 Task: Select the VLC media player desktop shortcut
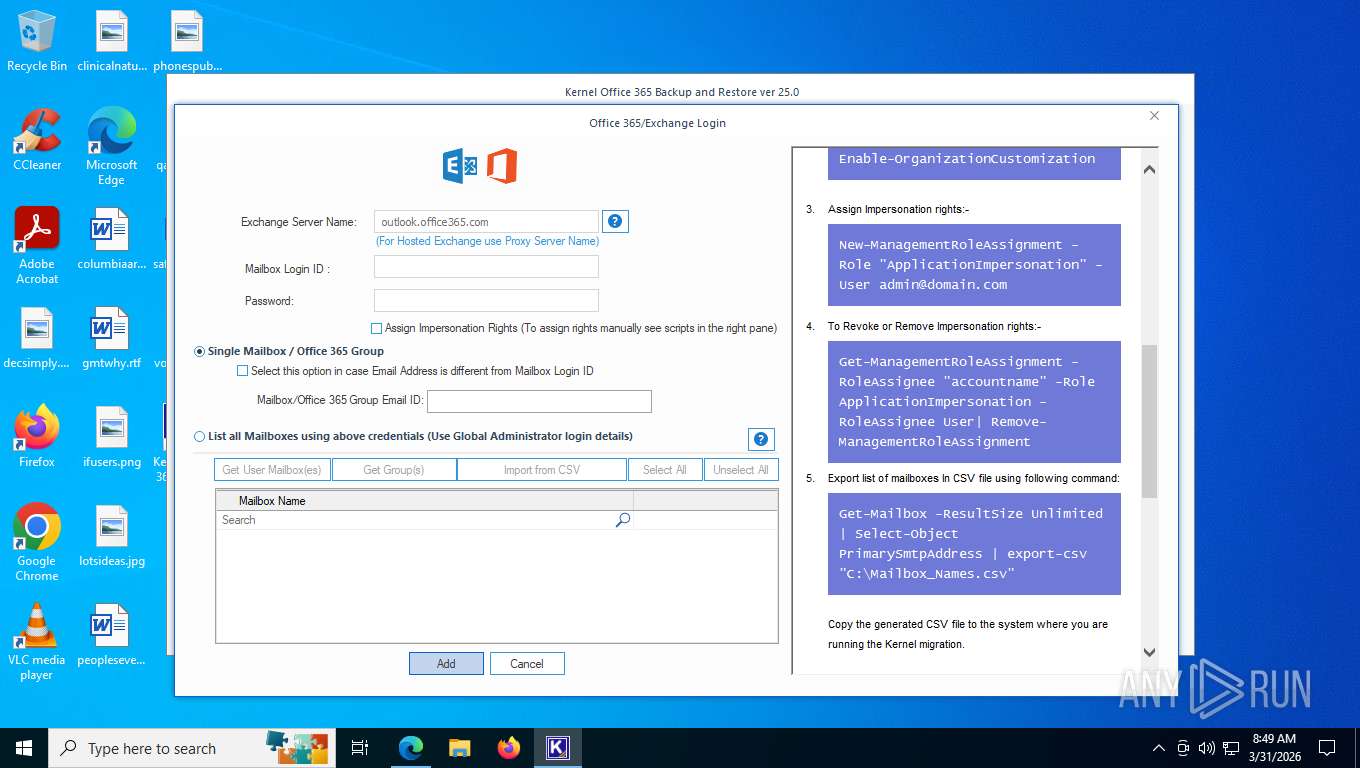pos(37,641)
